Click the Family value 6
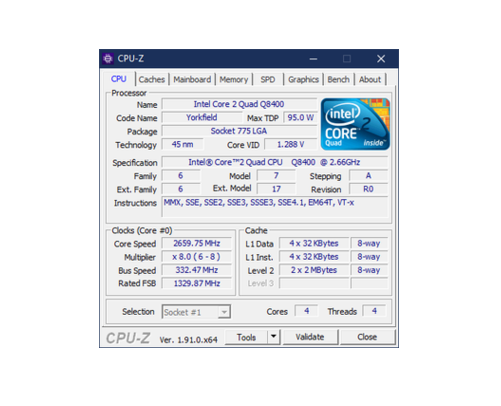 181,176
